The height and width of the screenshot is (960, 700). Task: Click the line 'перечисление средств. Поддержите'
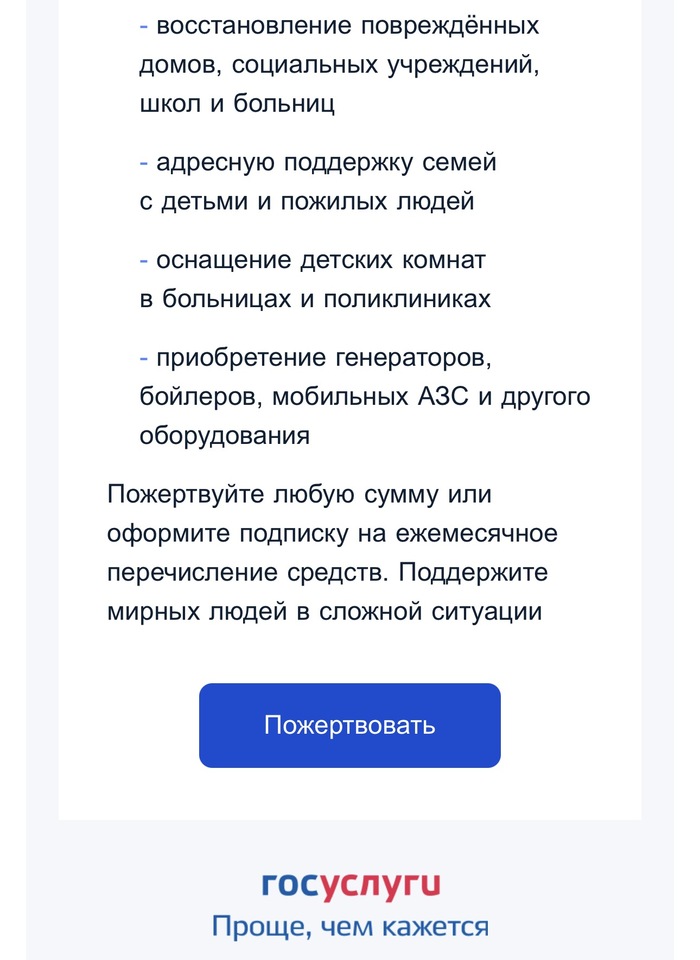328,573
